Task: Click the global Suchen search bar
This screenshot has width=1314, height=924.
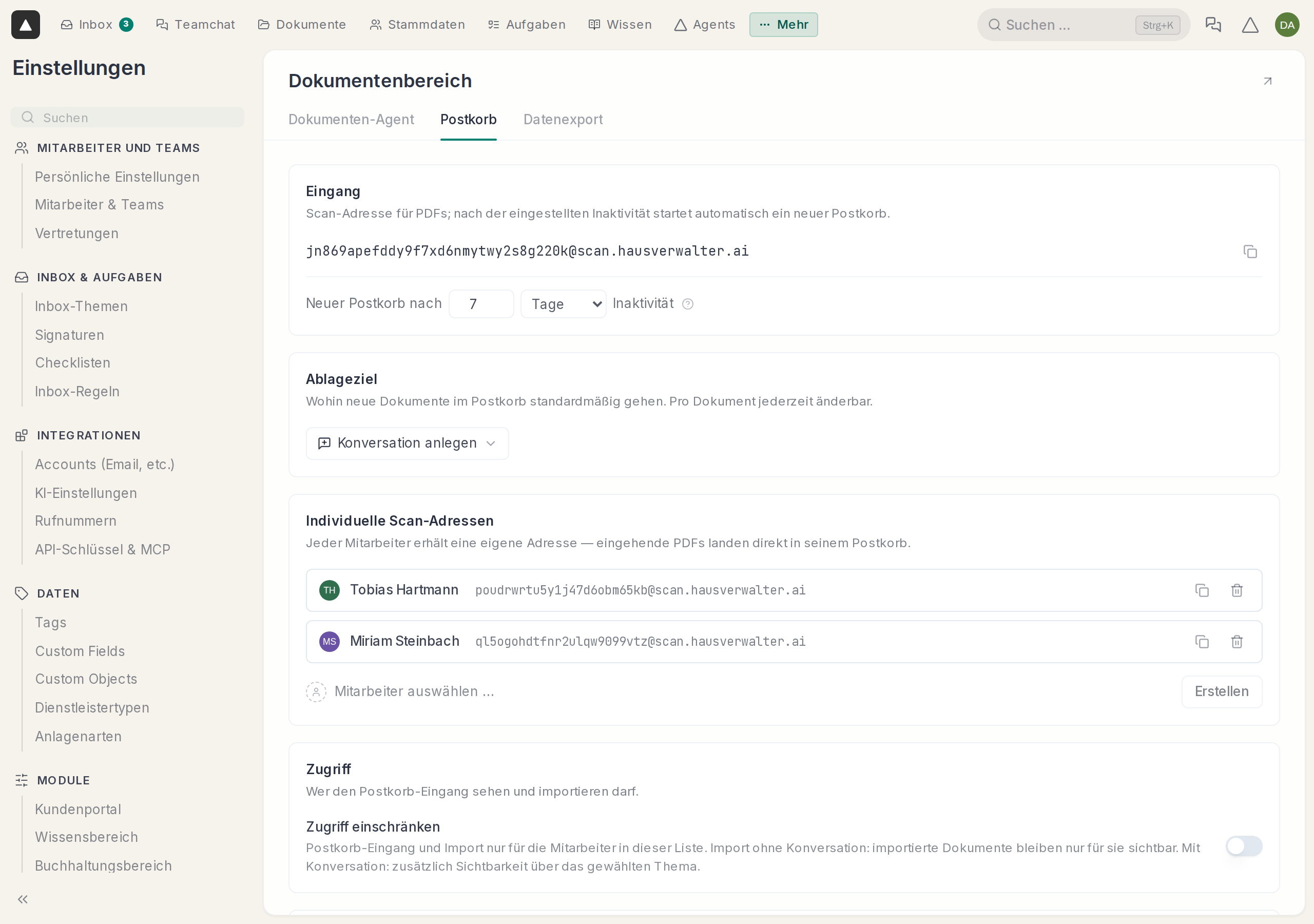Action: pos(1084,25)
